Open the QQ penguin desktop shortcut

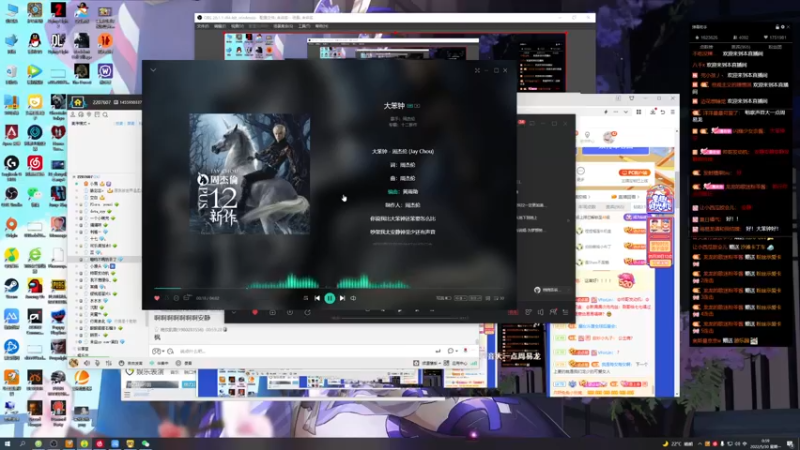(x=35, y=43)
